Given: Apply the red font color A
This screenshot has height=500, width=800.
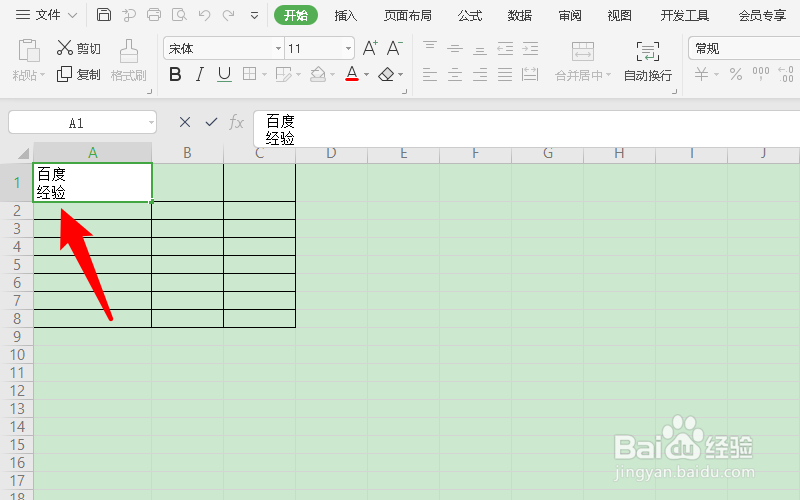Looking at the screenshot, I should pos(352,74).
